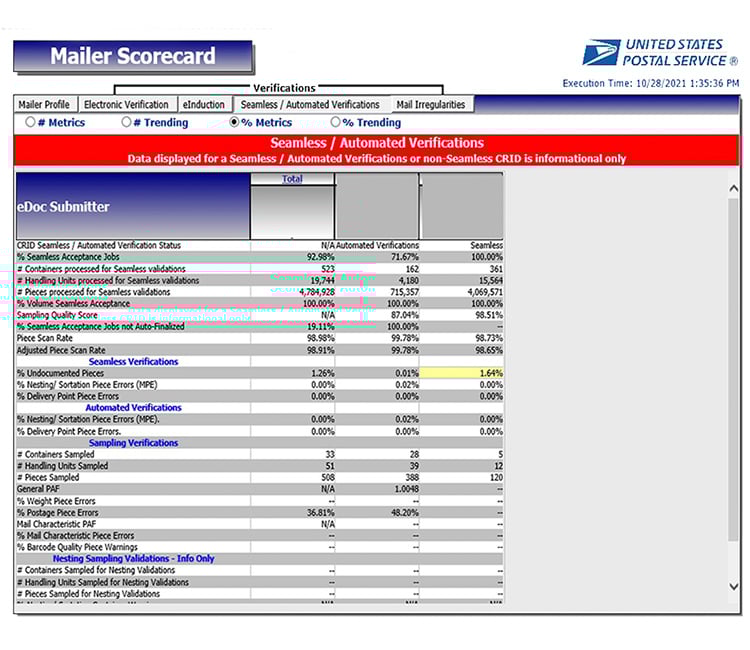The height and width of the screenshot is (650, 750).
Task: Click the Sampling Verifications section header
Action: (x=133, y=443)
